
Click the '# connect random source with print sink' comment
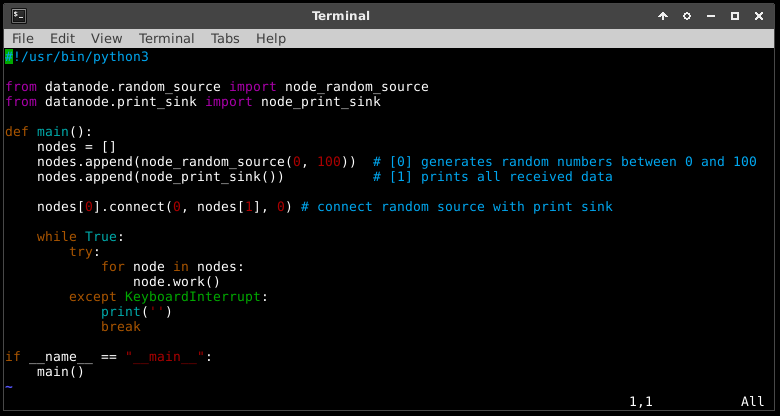click(456, 207)
